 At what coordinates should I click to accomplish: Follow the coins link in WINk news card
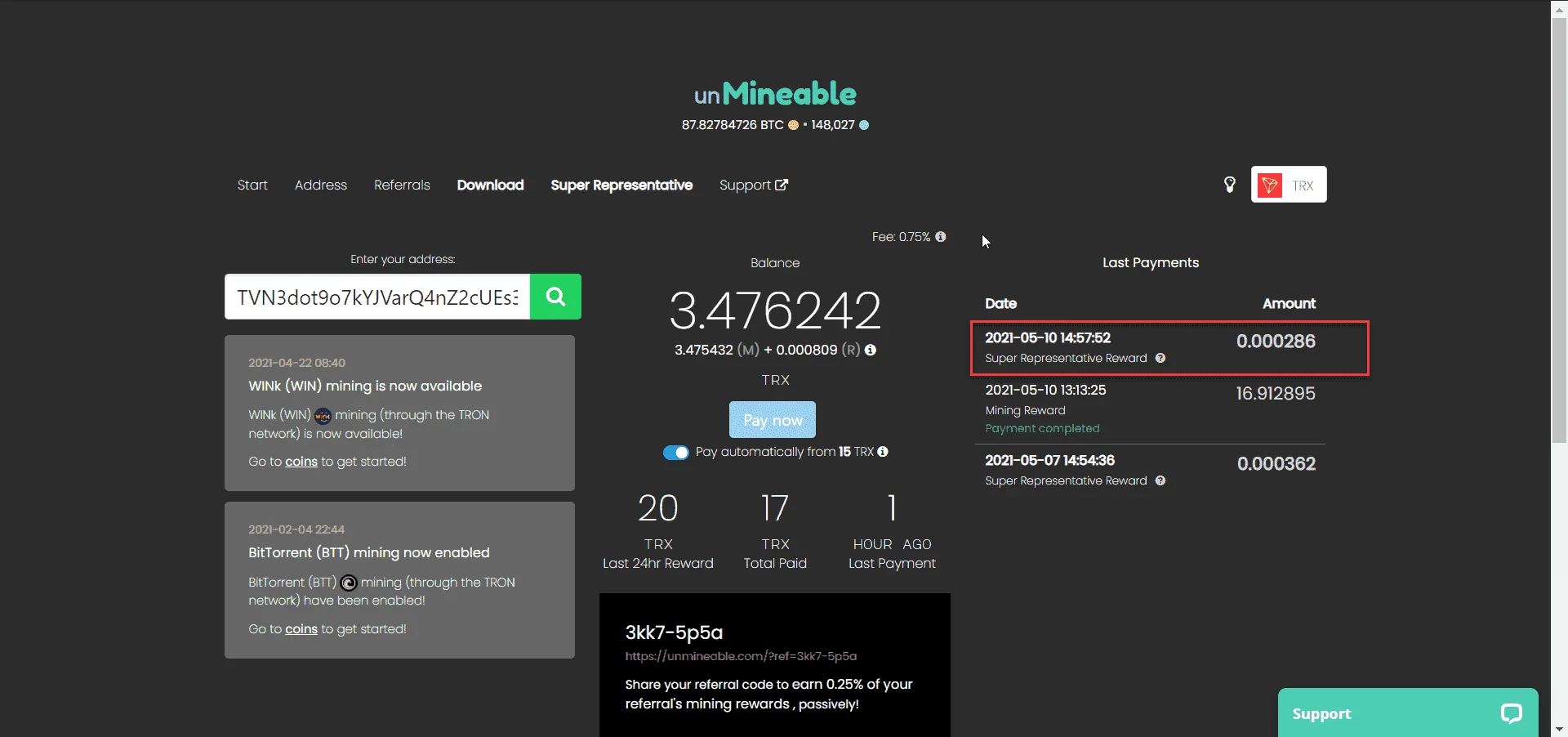click(301, 462)
